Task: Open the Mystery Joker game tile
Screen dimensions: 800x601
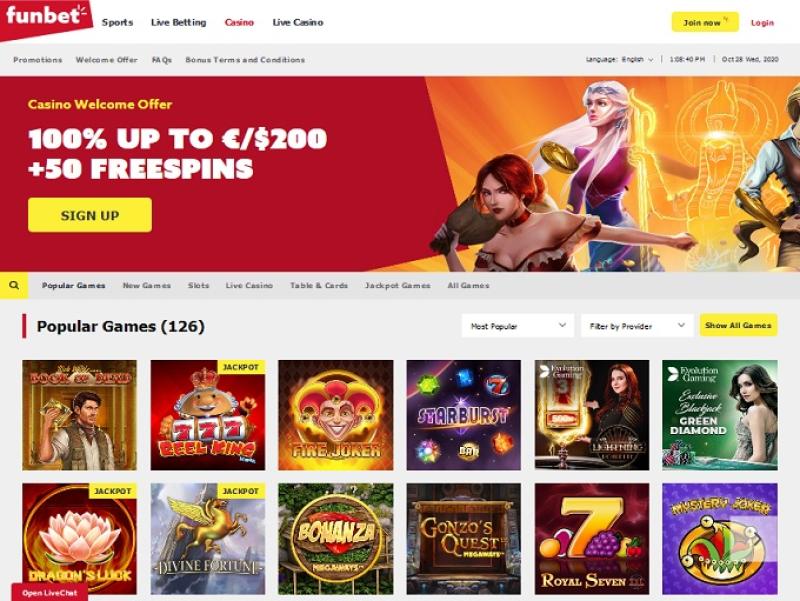Action: [720, 539]
